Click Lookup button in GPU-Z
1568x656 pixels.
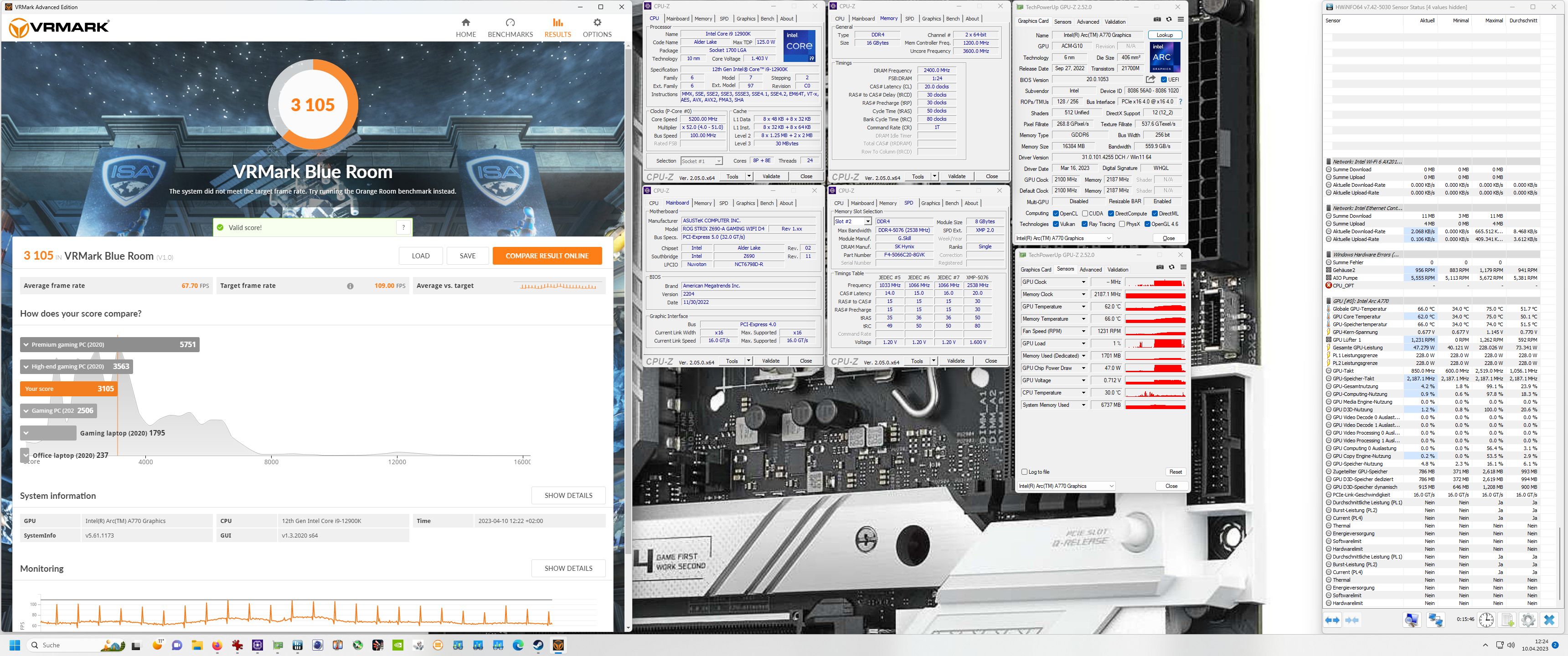[1165, 35]
